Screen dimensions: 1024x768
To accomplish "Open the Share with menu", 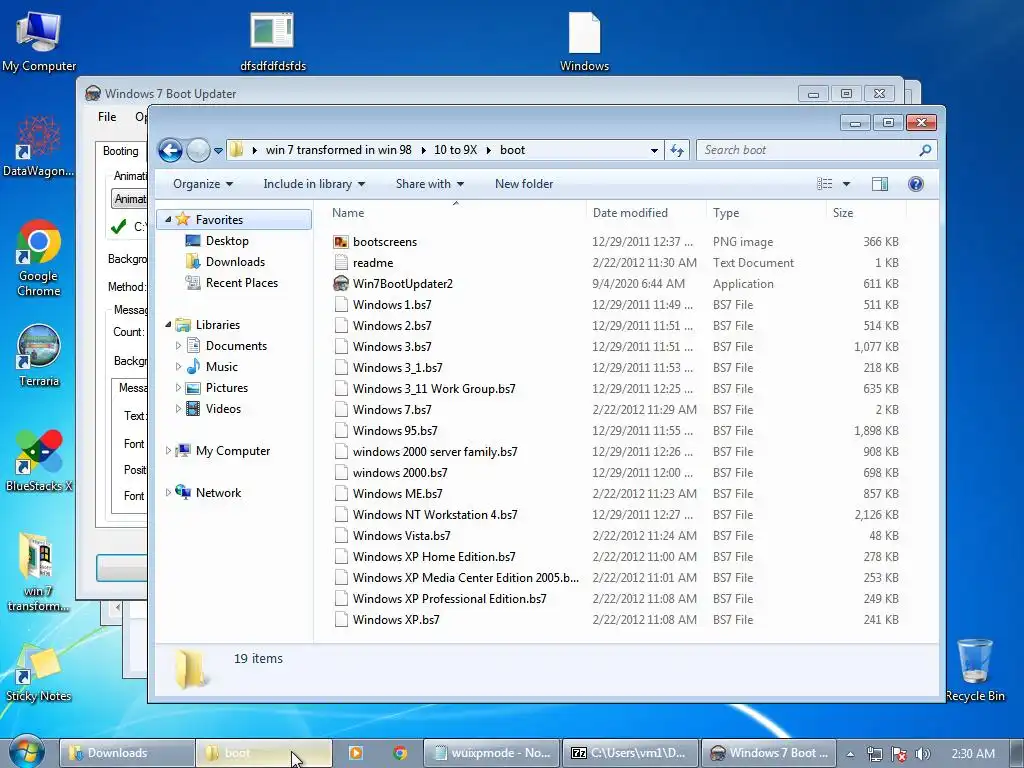I will click(430, 184).
